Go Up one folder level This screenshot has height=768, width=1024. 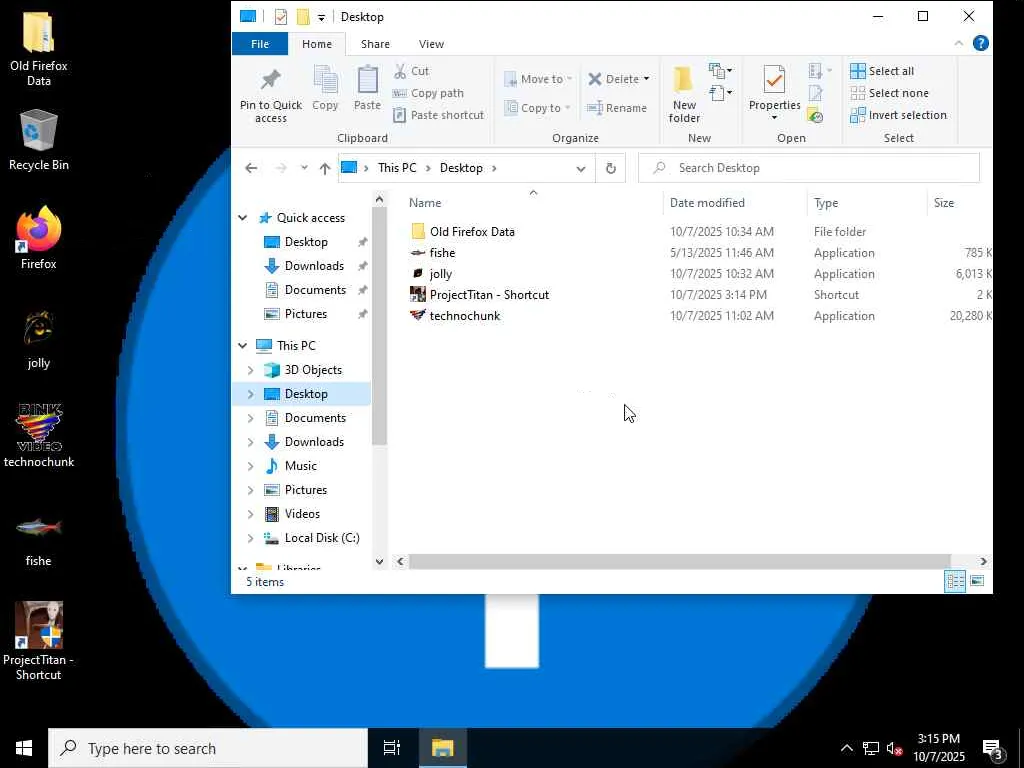(x=325, y=168)
